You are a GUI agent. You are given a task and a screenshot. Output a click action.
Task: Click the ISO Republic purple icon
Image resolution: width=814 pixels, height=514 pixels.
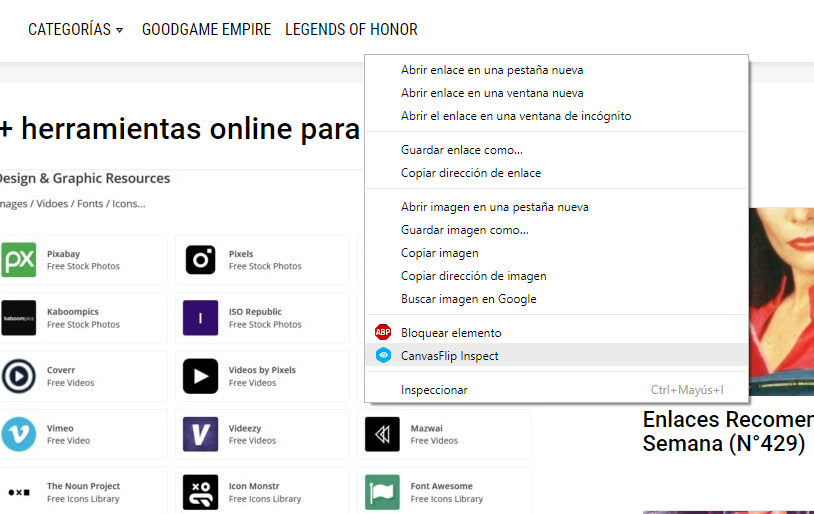[x=200, y=318]
